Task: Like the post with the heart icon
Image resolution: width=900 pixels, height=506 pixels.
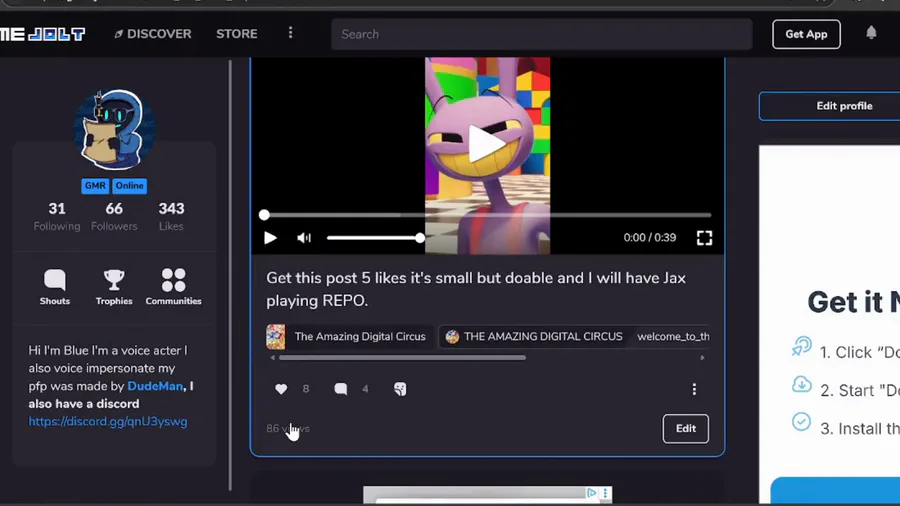Action: (x=281, y=389)
